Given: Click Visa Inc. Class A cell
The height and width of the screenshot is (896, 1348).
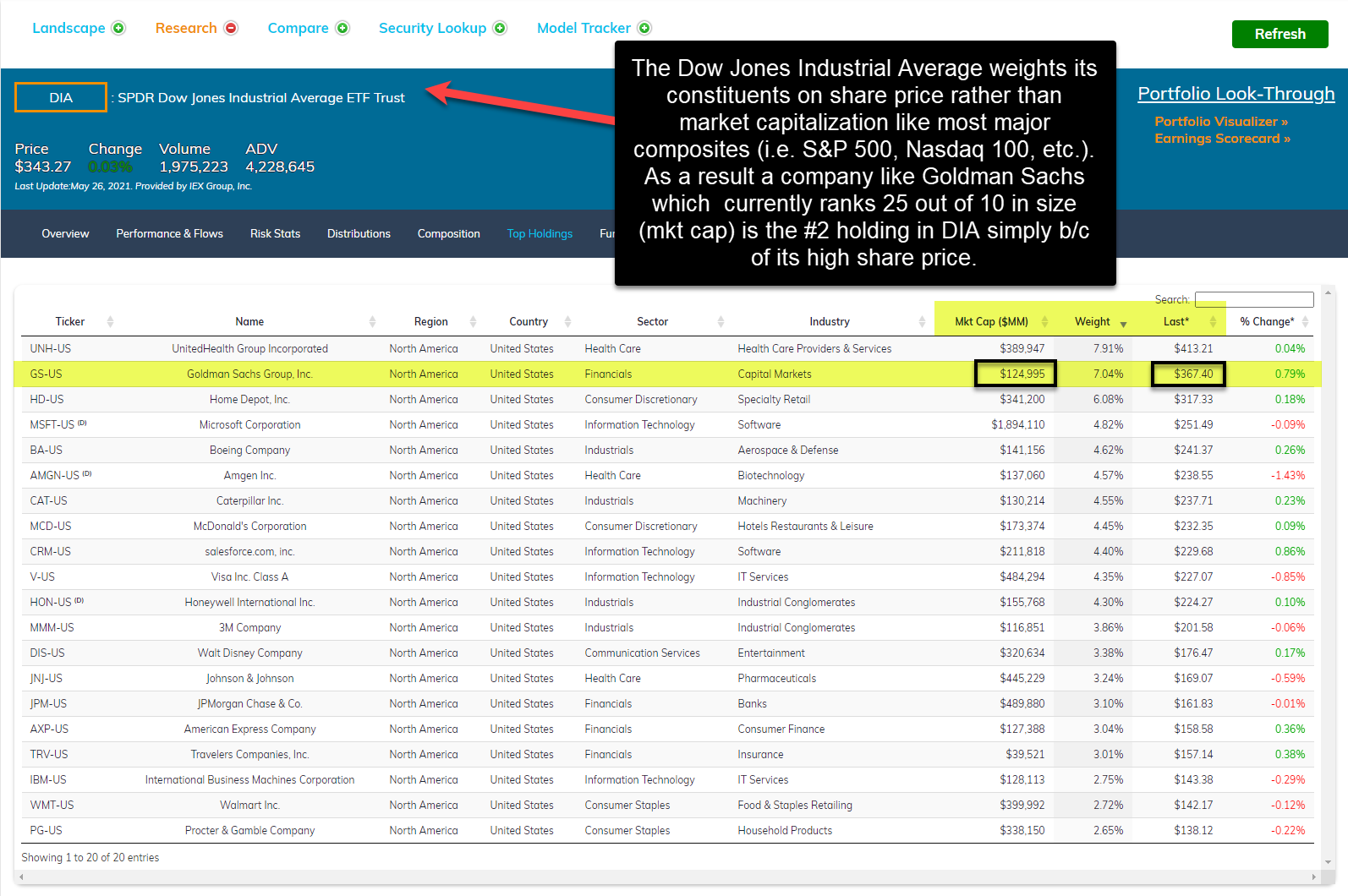Looking at the screenshot, I should click(249, 577).
